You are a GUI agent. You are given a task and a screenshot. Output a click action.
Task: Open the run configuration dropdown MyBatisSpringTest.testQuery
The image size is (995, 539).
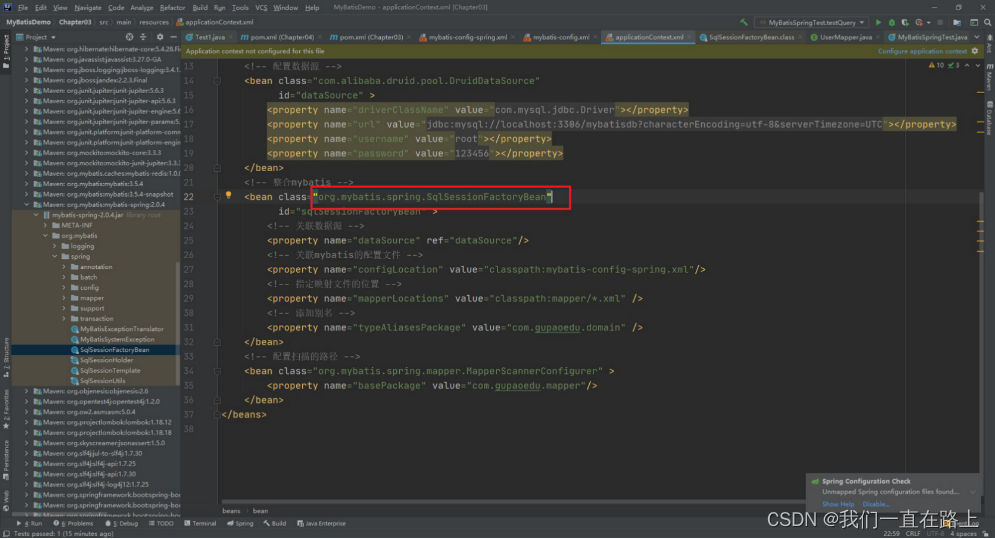coord(812,22)
